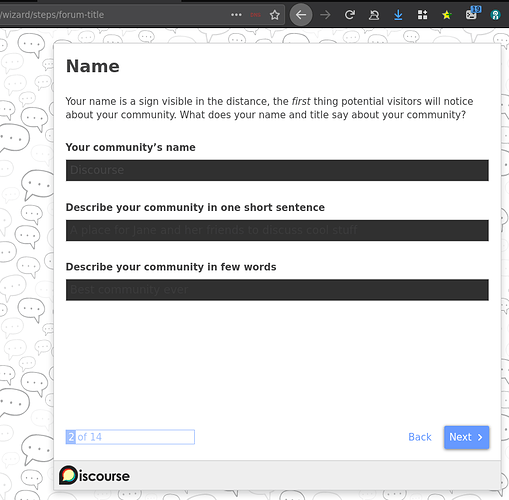This screenshot has height=500, width=509.
Task: Go back with the browser back arrow
Action: coord(301,15)
